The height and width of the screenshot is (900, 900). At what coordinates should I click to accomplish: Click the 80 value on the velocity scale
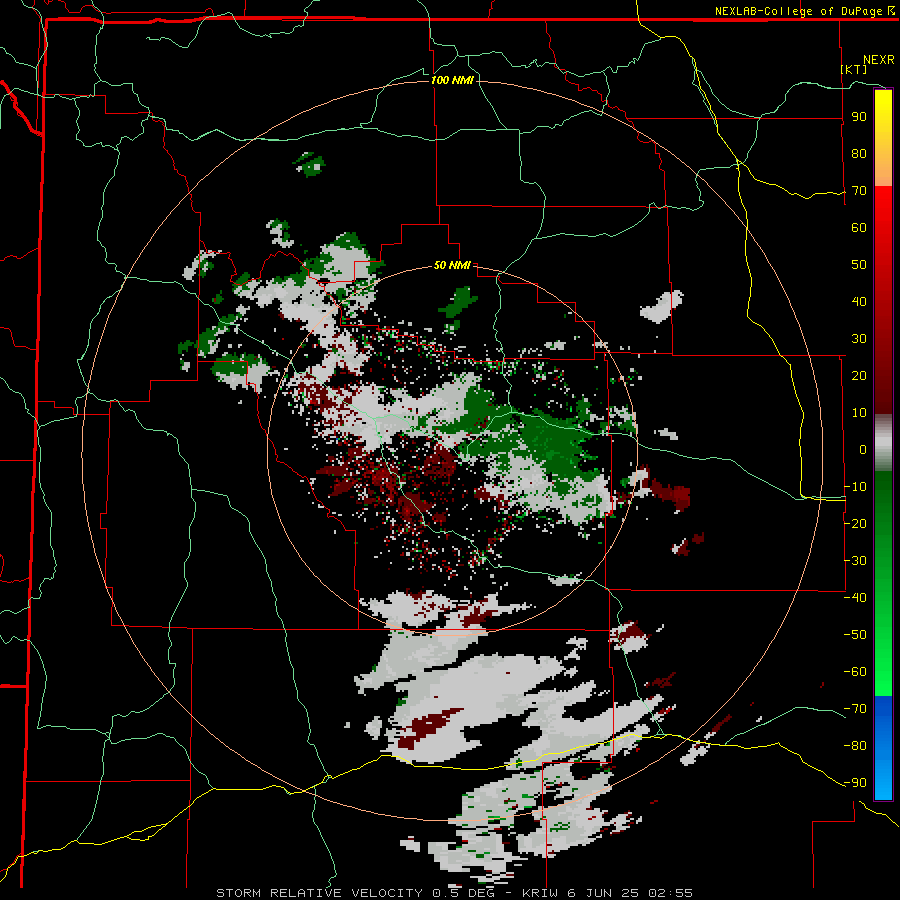point(859,154)
